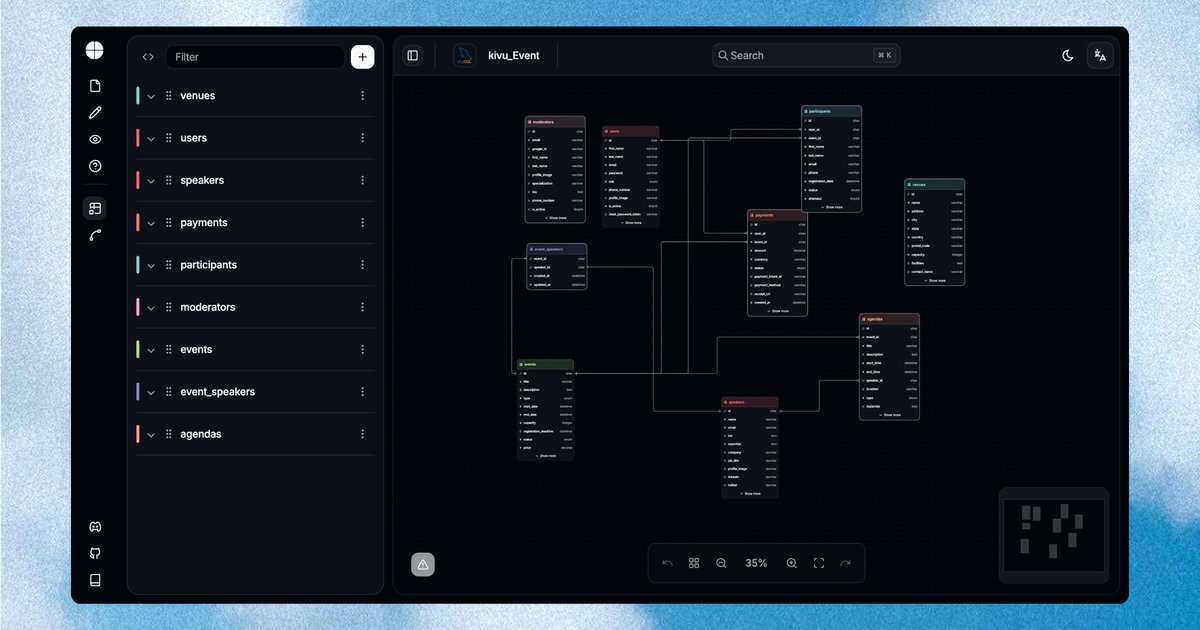
Task: Open options menu for speakers row
Action: pos(363,181)
